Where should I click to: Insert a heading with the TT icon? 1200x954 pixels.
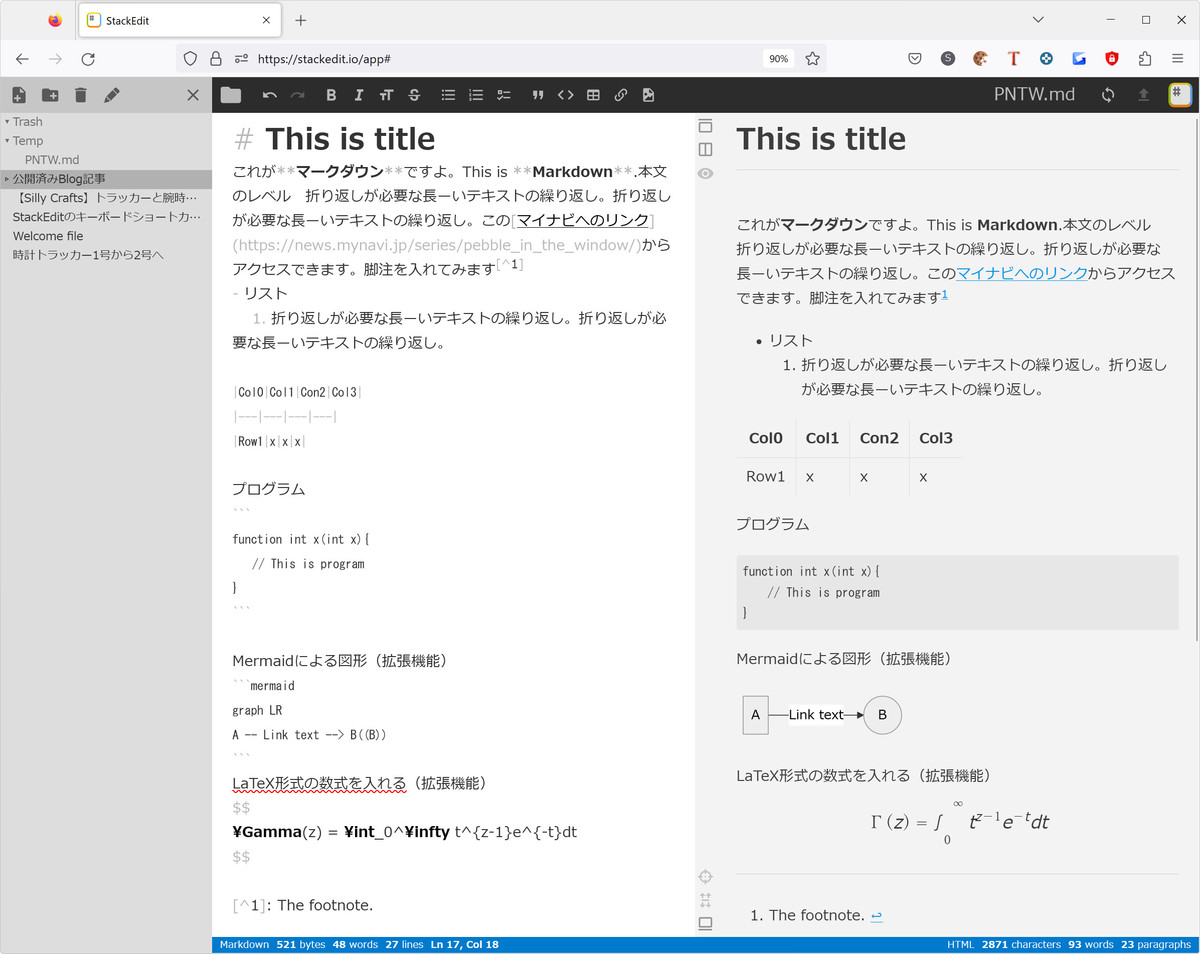[x=386, y=95]
